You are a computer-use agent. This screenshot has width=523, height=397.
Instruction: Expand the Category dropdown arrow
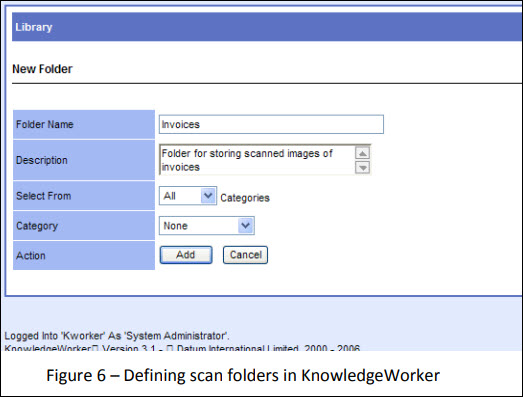pos(246,226)
